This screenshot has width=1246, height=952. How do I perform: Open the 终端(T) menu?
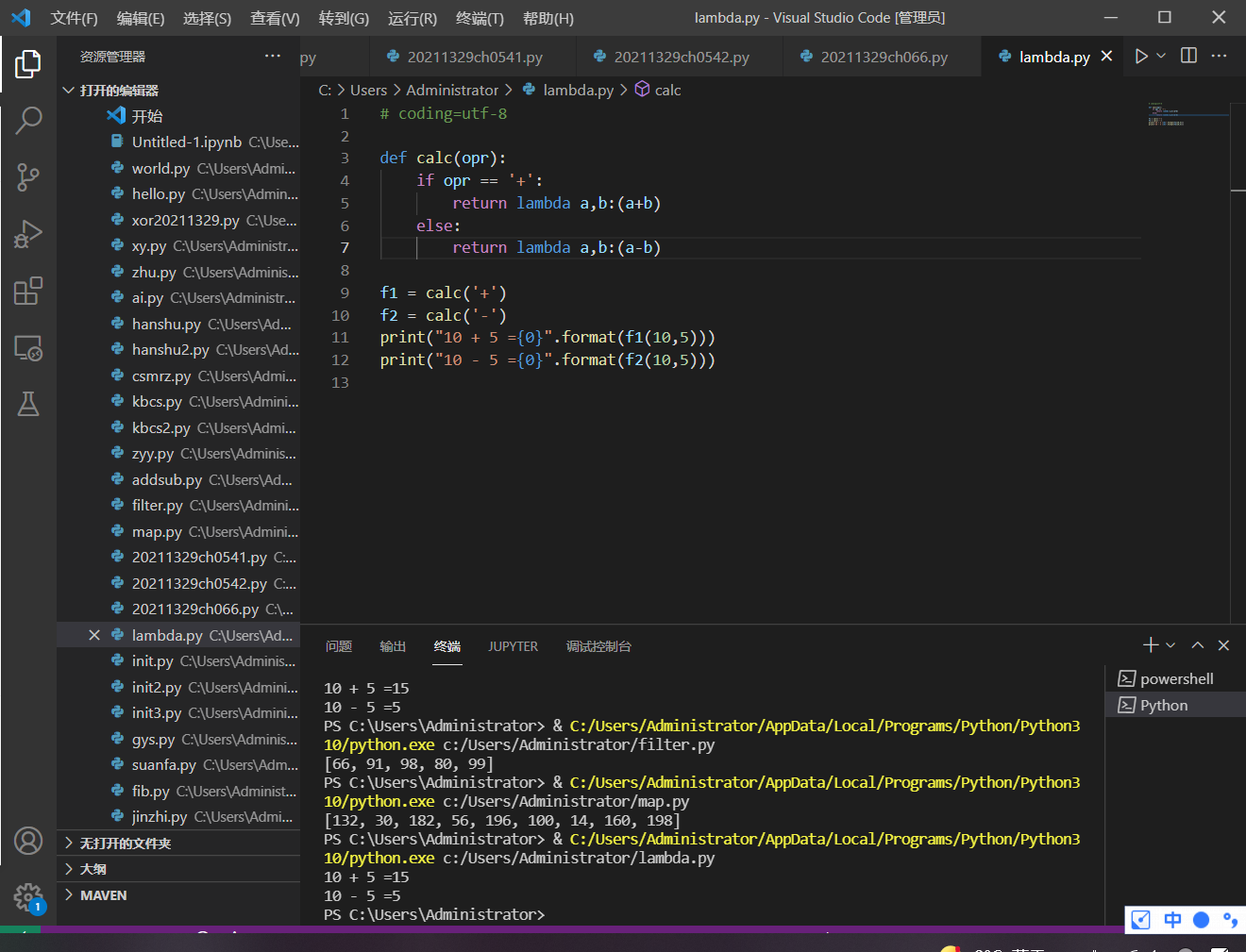coord(480,18)
